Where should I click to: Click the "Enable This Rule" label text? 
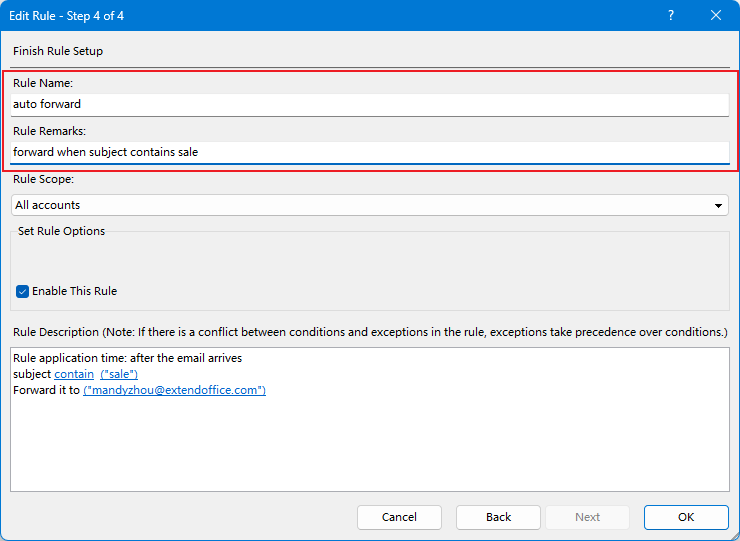point(74,291)
